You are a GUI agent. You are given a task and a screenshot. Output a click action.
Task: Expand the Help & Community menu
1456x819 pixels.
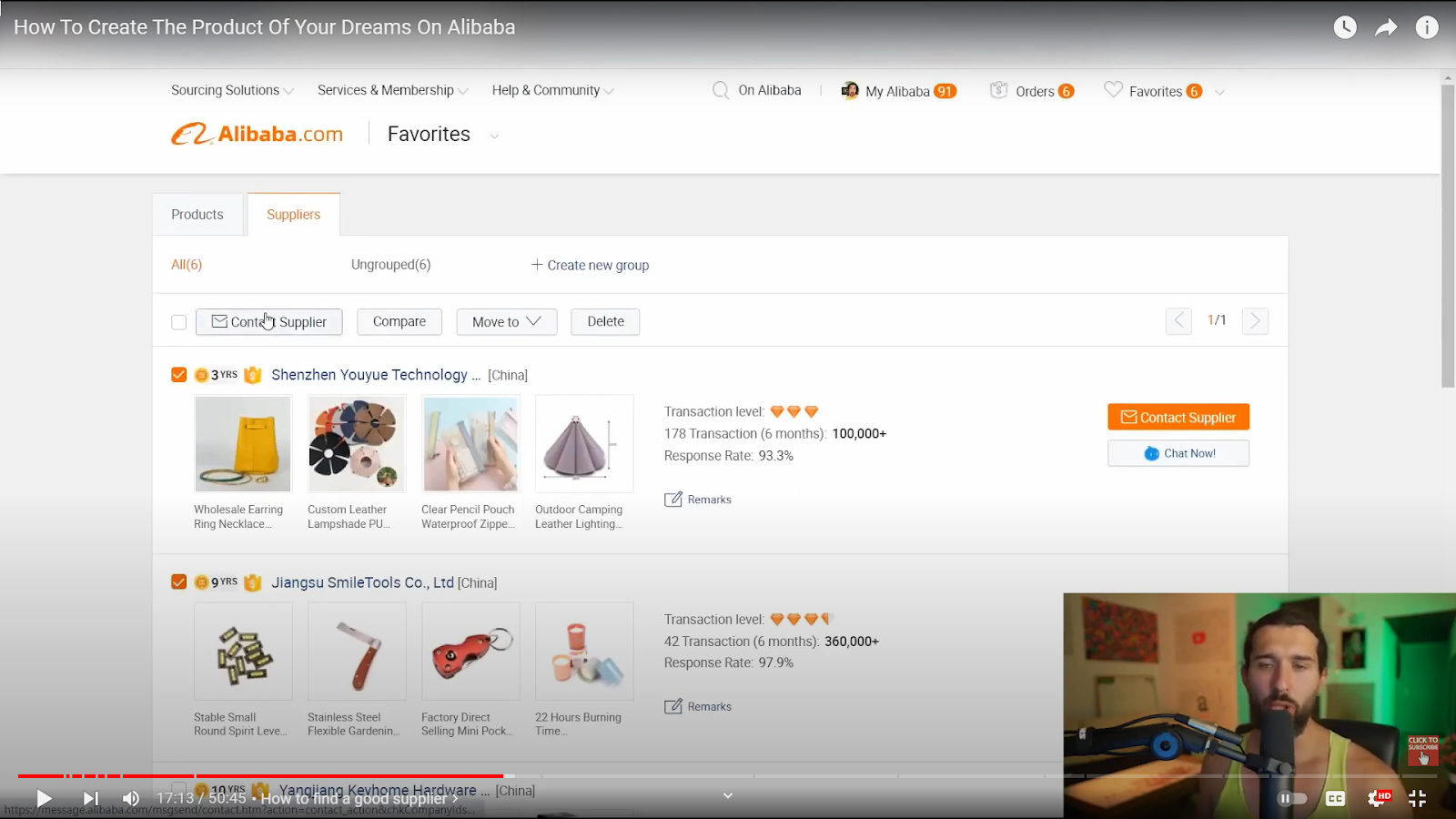click(x=553, y=90)
